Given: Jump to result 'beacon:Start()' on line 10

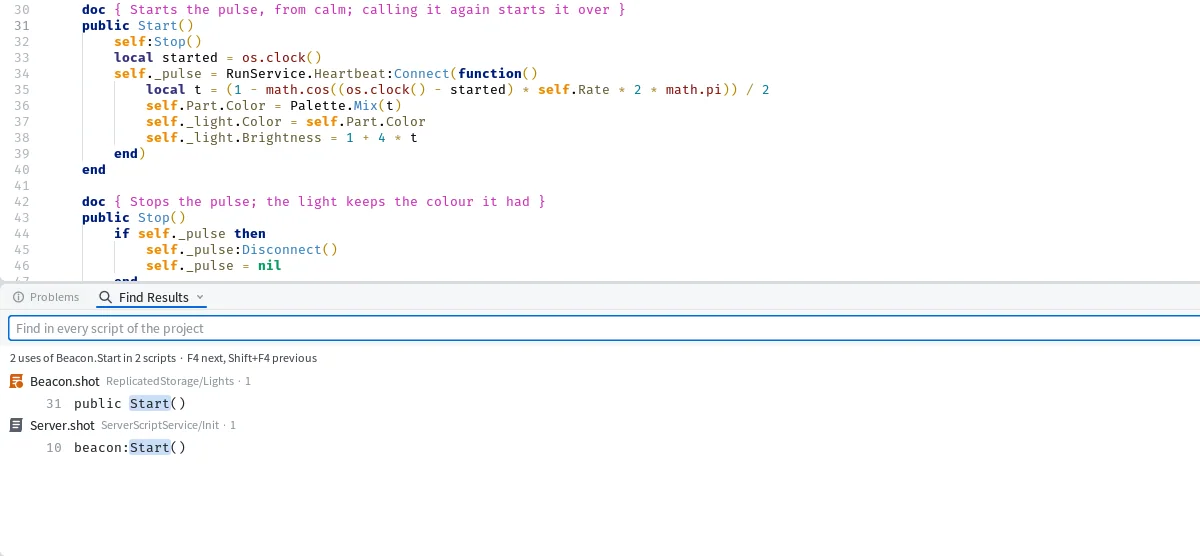Looking at the screenshot, I should pyautogui.click(x=600, y=447).
